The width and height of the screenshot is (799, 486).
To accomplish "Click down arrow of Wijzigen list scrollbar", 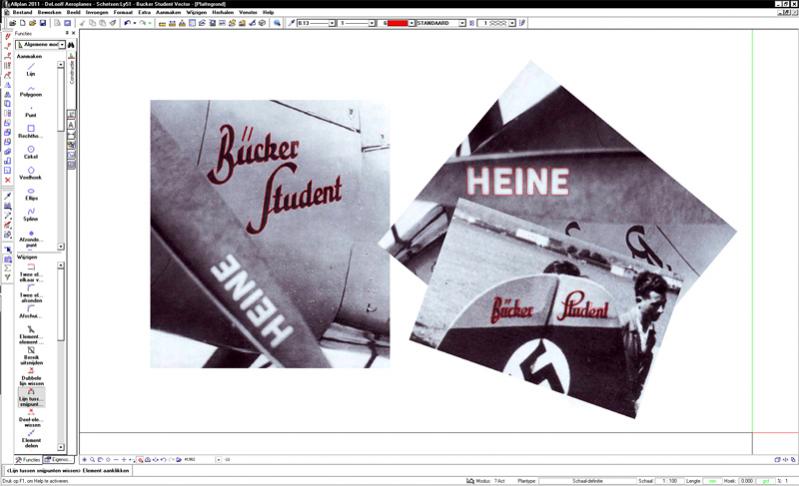I will tap(61, 447).
